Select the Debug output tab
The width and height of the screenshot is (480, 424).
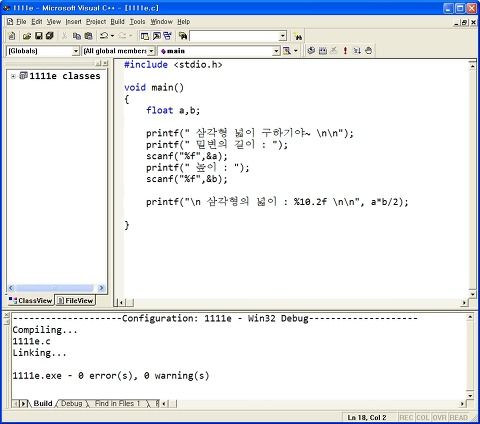[71, 403]
